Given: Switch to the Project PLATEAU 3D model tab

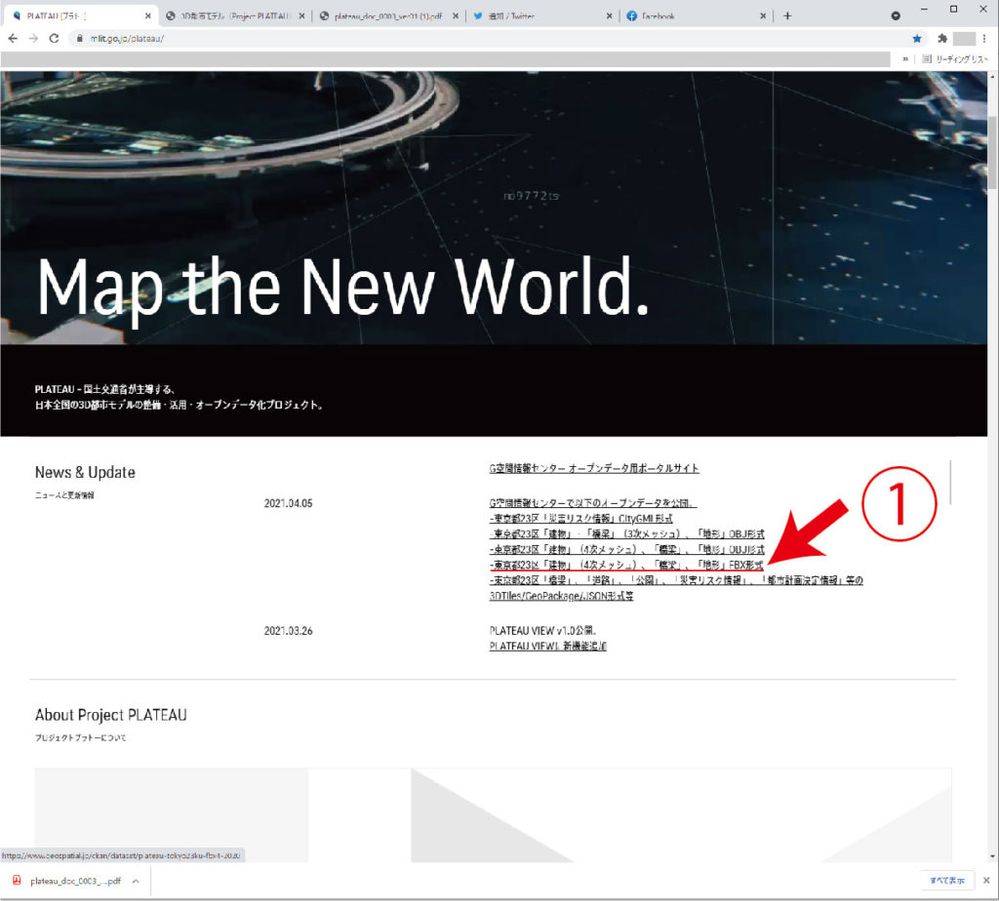Looking at the screenshot, I should pos(234,16).
